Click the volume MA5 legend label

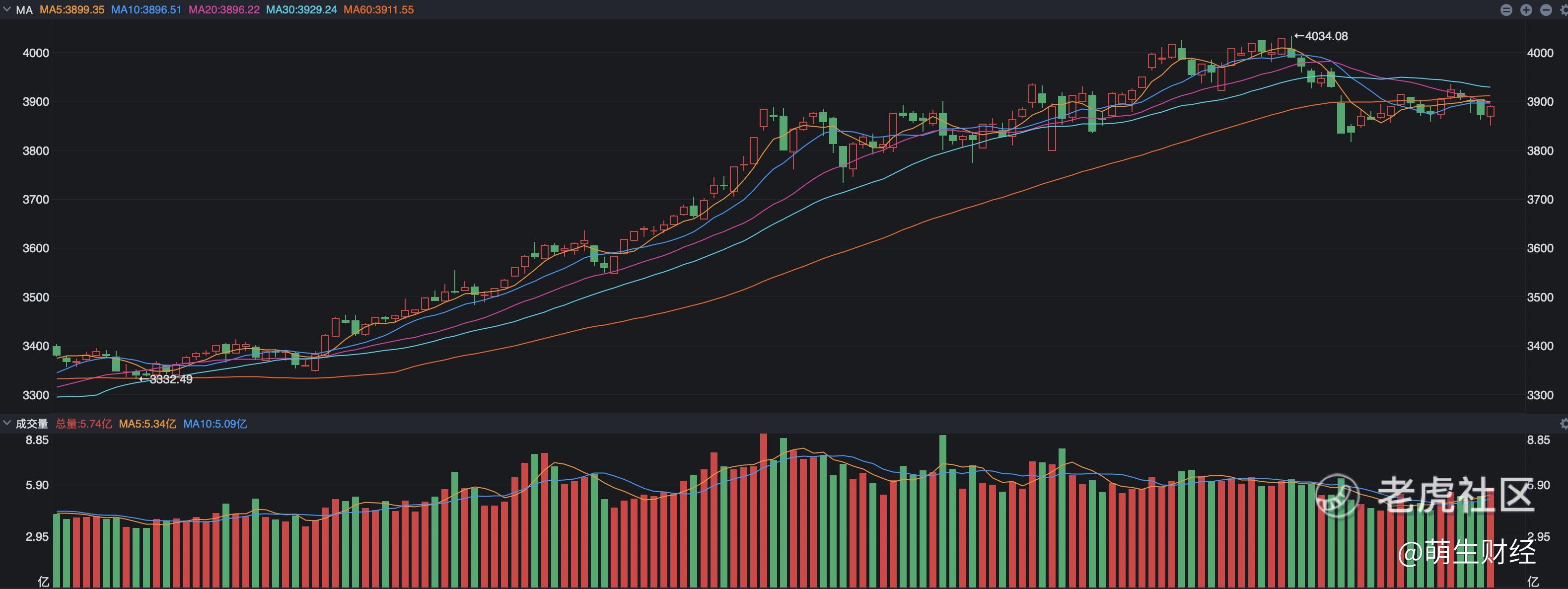coord(147,424)
